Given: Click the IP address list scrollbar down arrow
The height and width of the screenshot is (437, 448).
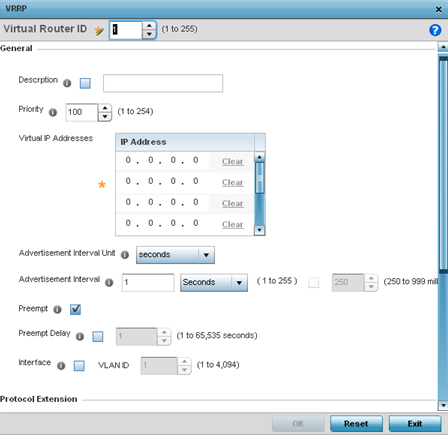Looking at the screenshot, I should 259,230.
